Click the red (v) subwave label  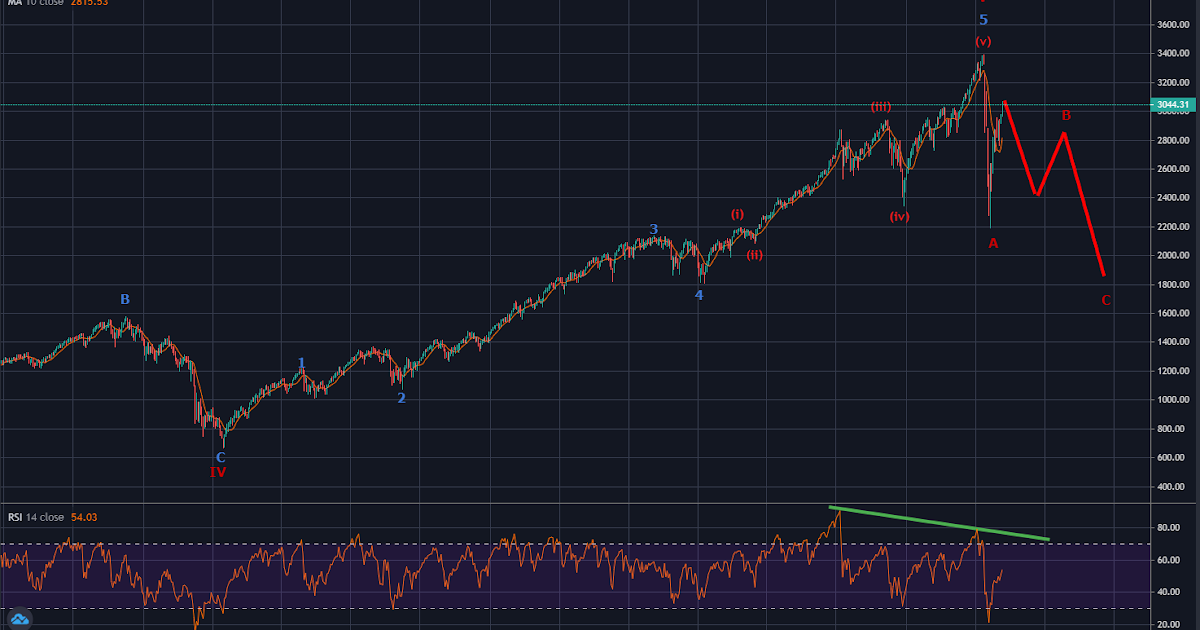click(983, 42)
